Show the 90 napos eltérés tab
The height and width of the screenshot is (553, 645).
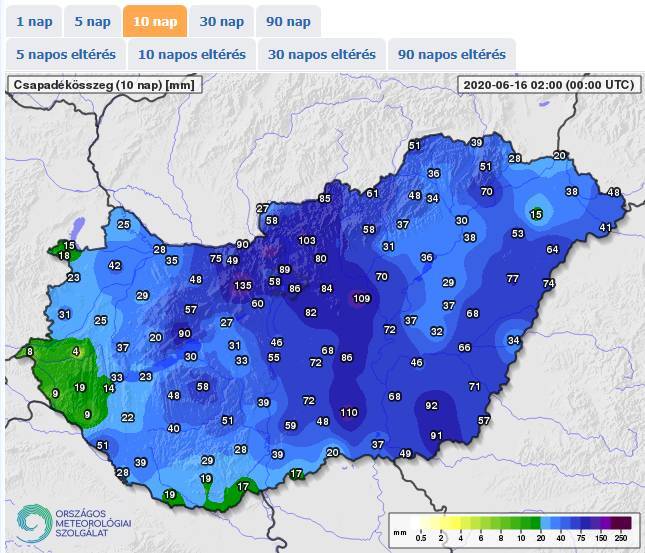(x=452, y=54)
